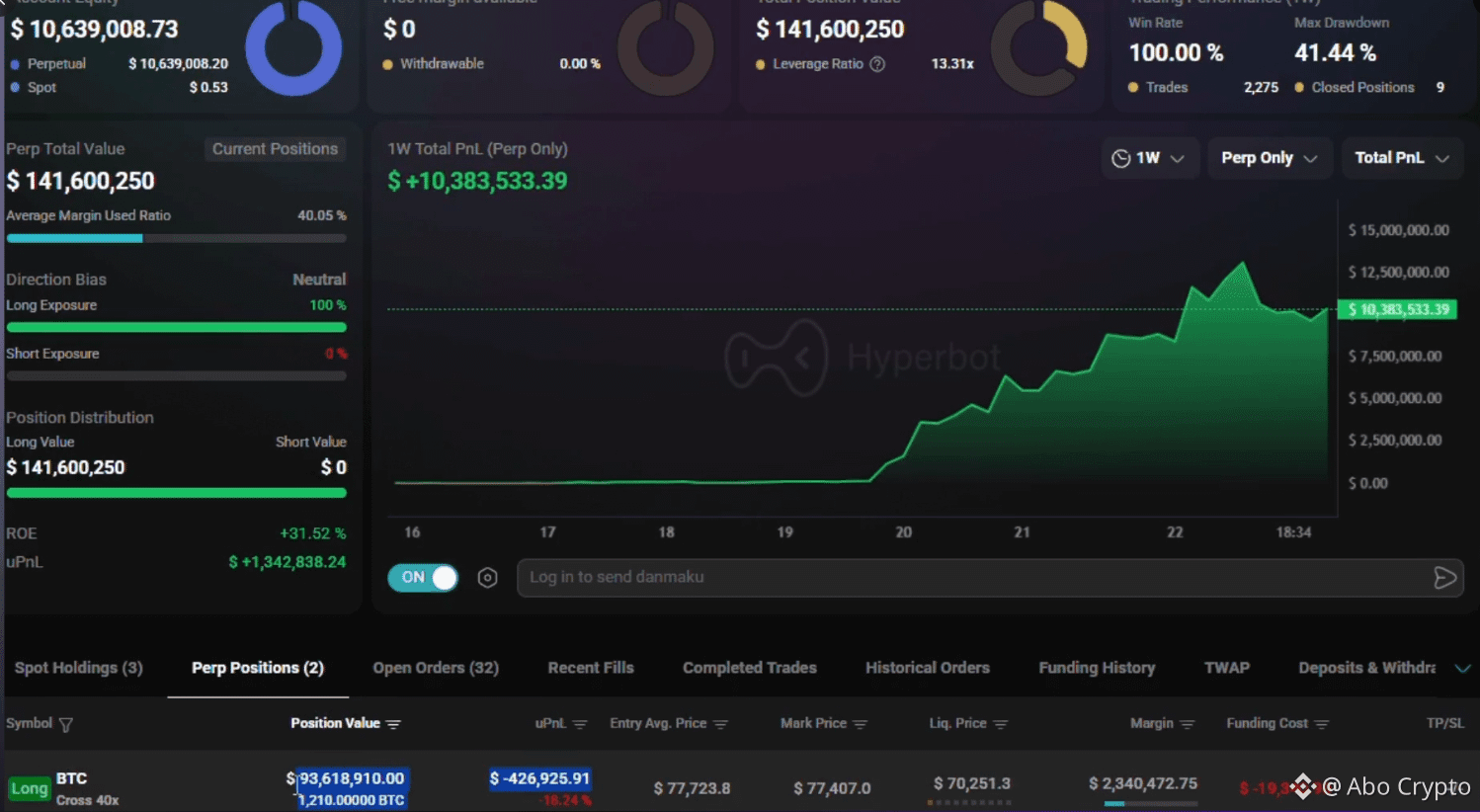The image size is (1480, 812).
Task: Click the Current Positions button
Action: 275,149
